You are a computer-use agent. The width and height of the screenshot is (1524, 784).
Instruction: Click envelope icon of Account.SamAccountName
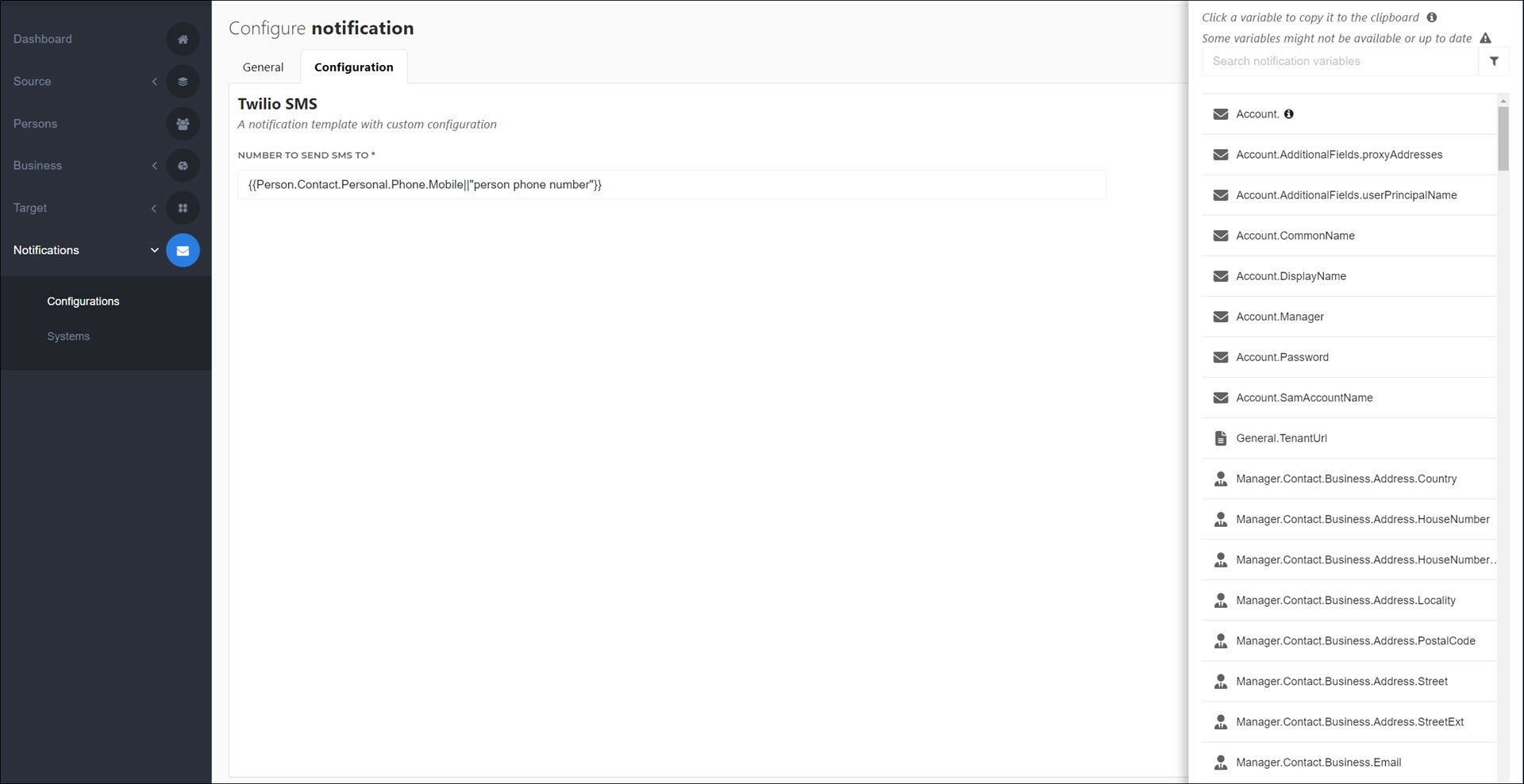[1221, 398]
